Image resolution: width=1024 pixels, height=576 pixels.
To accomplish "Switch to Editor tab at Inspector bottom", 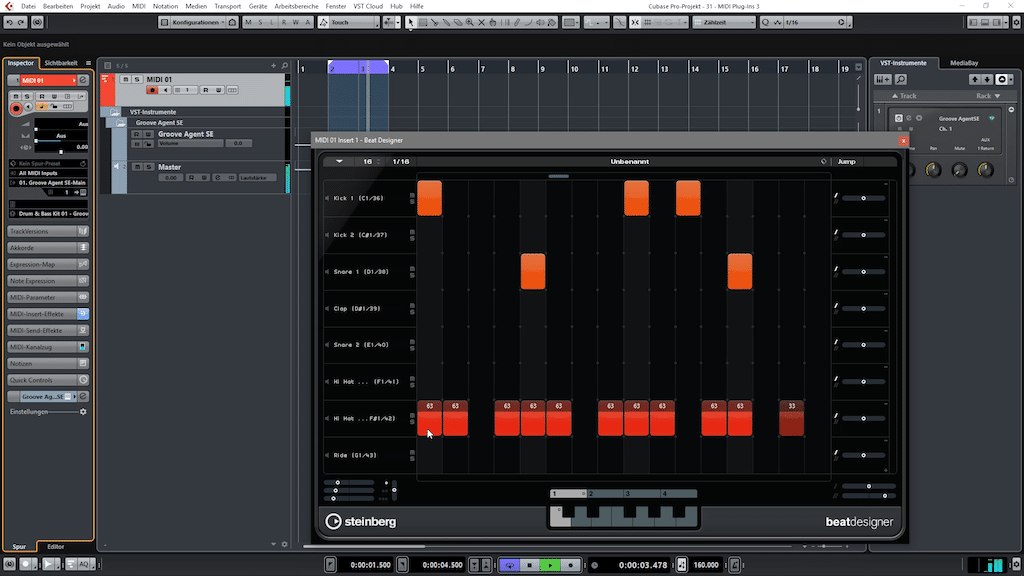I will (56, 547).
